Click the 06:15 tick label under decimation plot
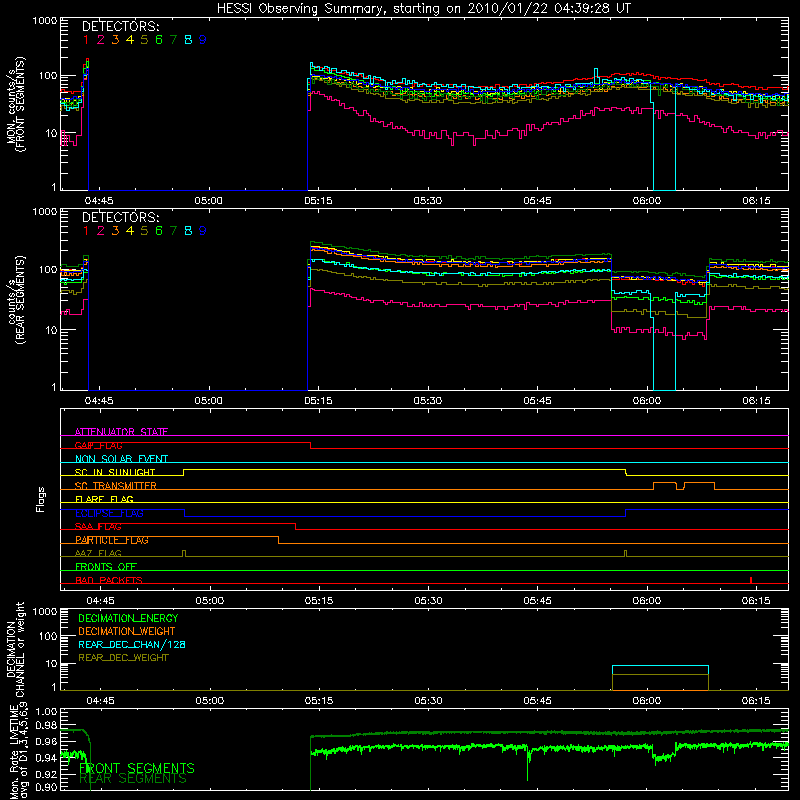Image resolution: width=800 pixels, height=800 pixels. tap(756, 701)
